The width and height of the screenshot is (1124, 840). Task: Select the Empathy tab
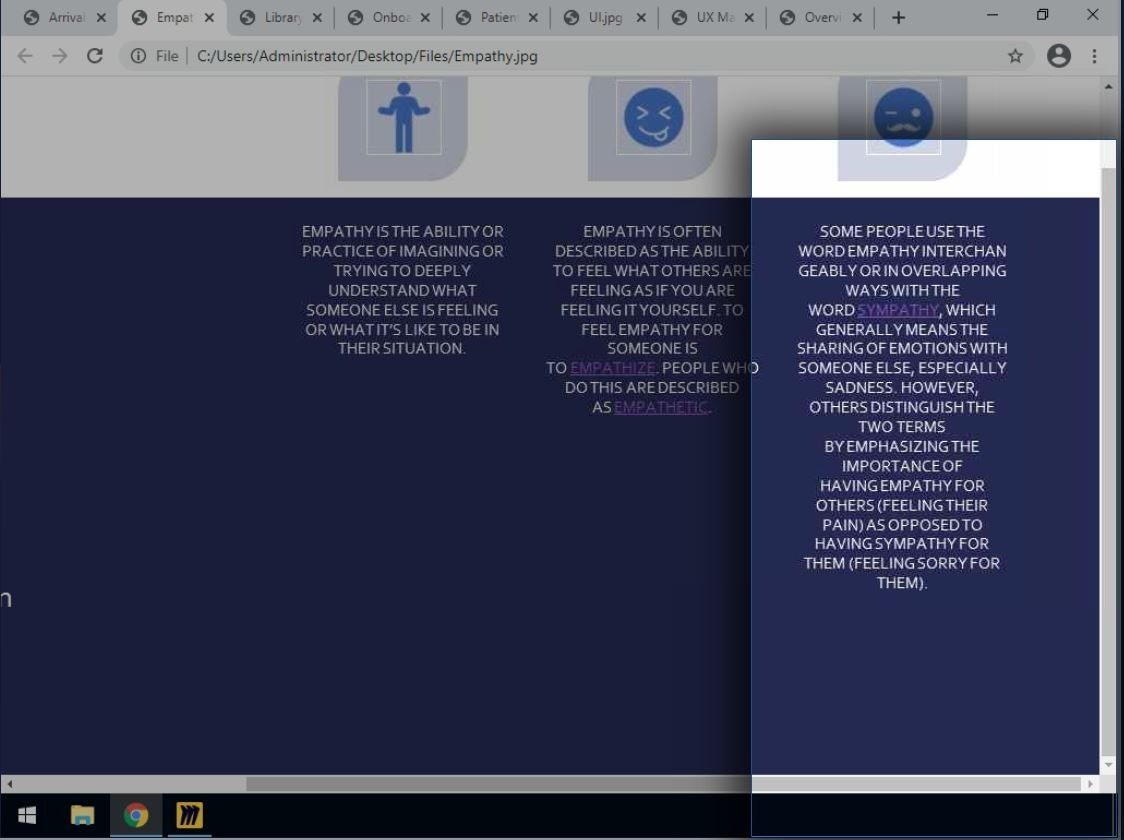174,18
